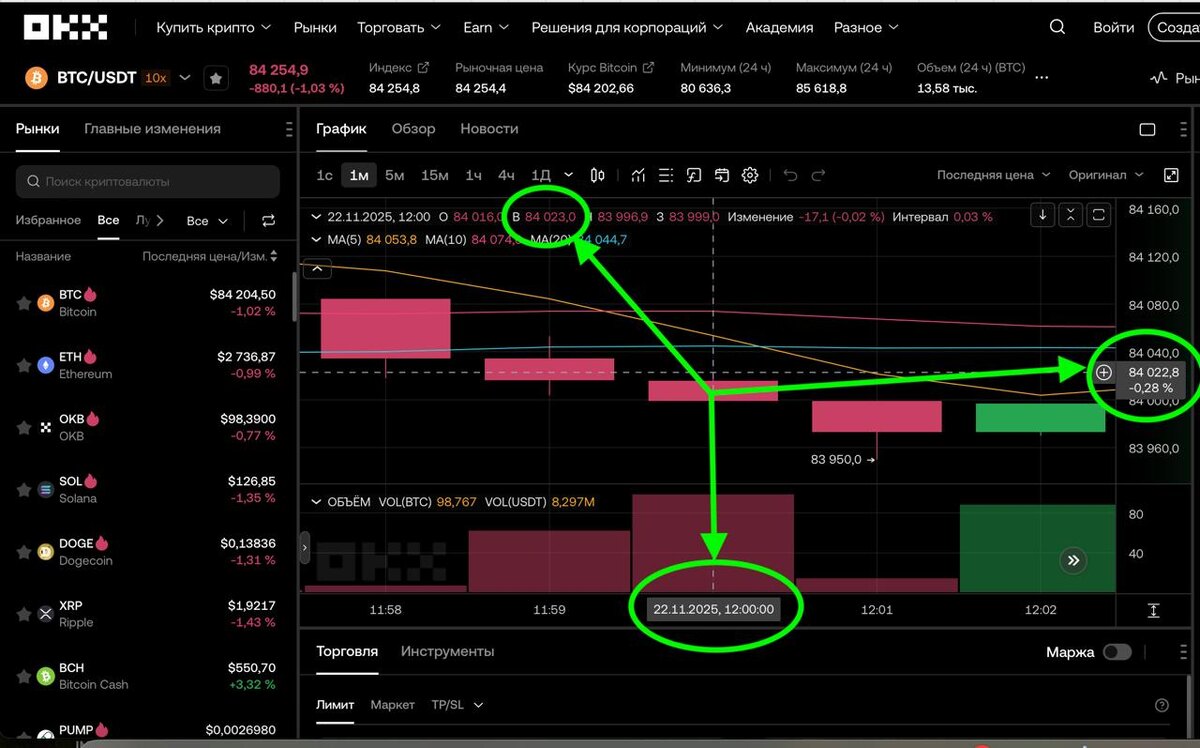Viewport: 1200px width, 748px height.
Task: Open the chart list-style settings icon
Action: pos(666,175)
